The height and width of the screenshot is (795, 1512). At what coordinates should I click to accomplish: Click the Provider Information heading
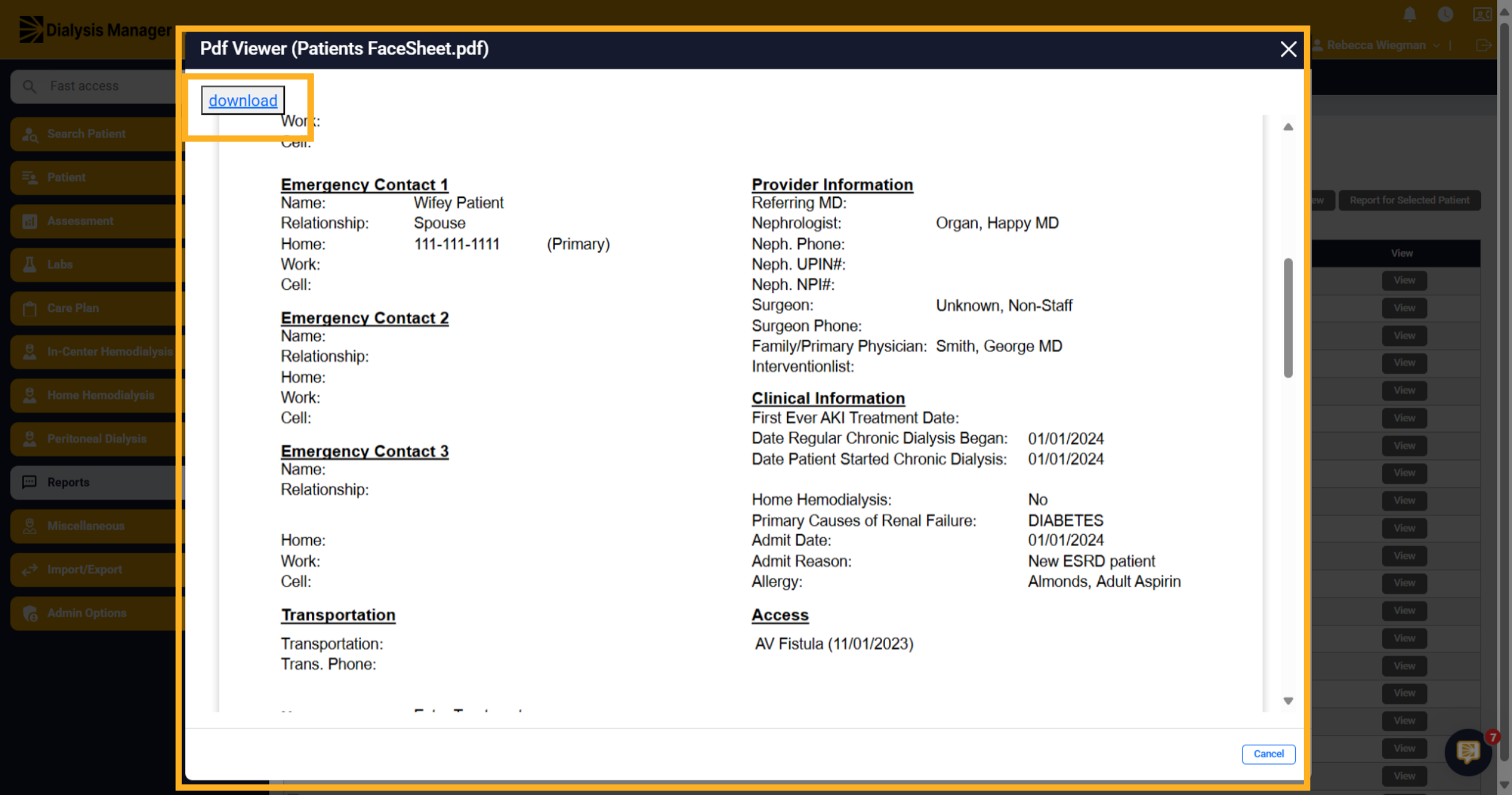coord(832,185)
